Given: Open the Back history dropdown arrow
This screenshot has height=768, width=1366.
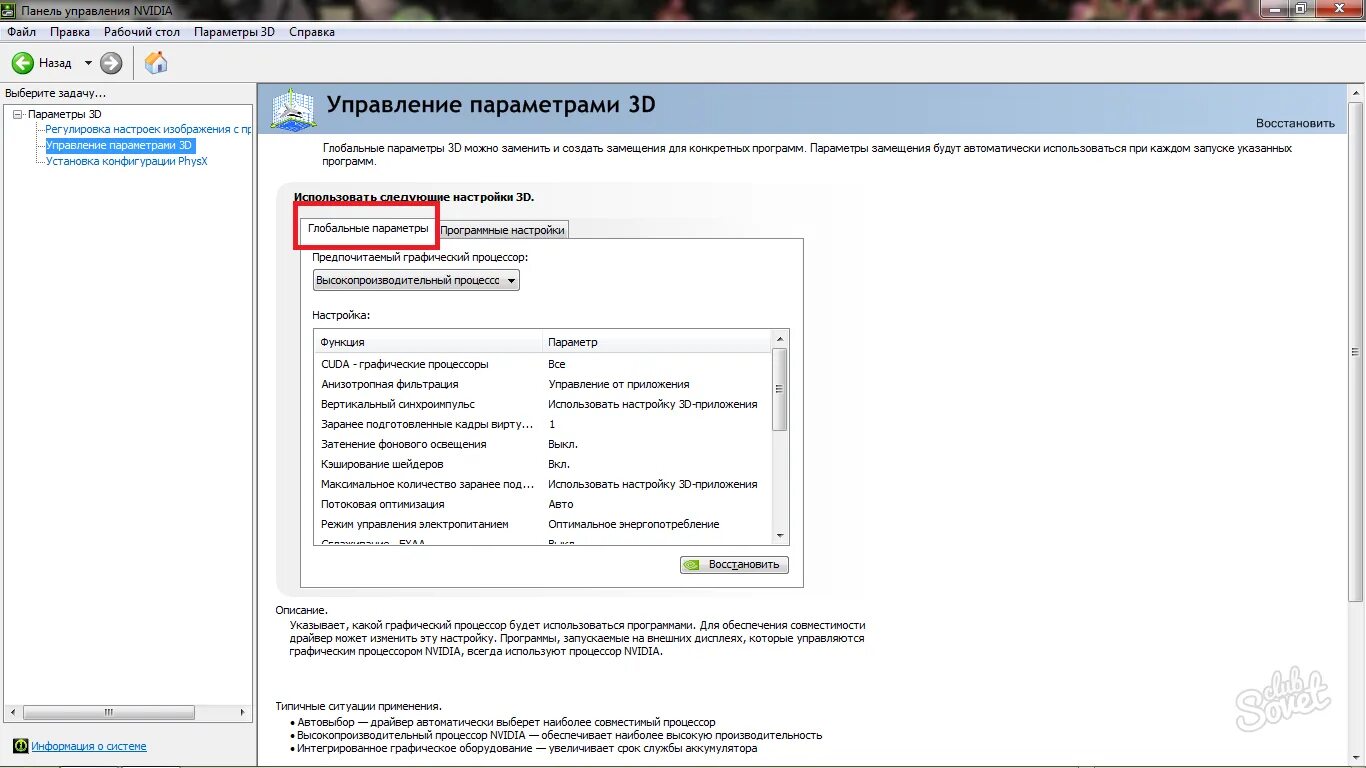Looking at the screenshot, I should point(88,63).
